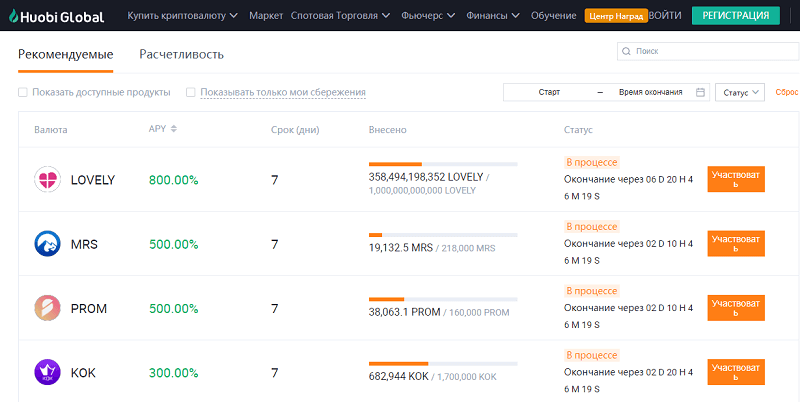Click the search magnifier icon
The image size is (800, 402).
(x=627, y=52)
